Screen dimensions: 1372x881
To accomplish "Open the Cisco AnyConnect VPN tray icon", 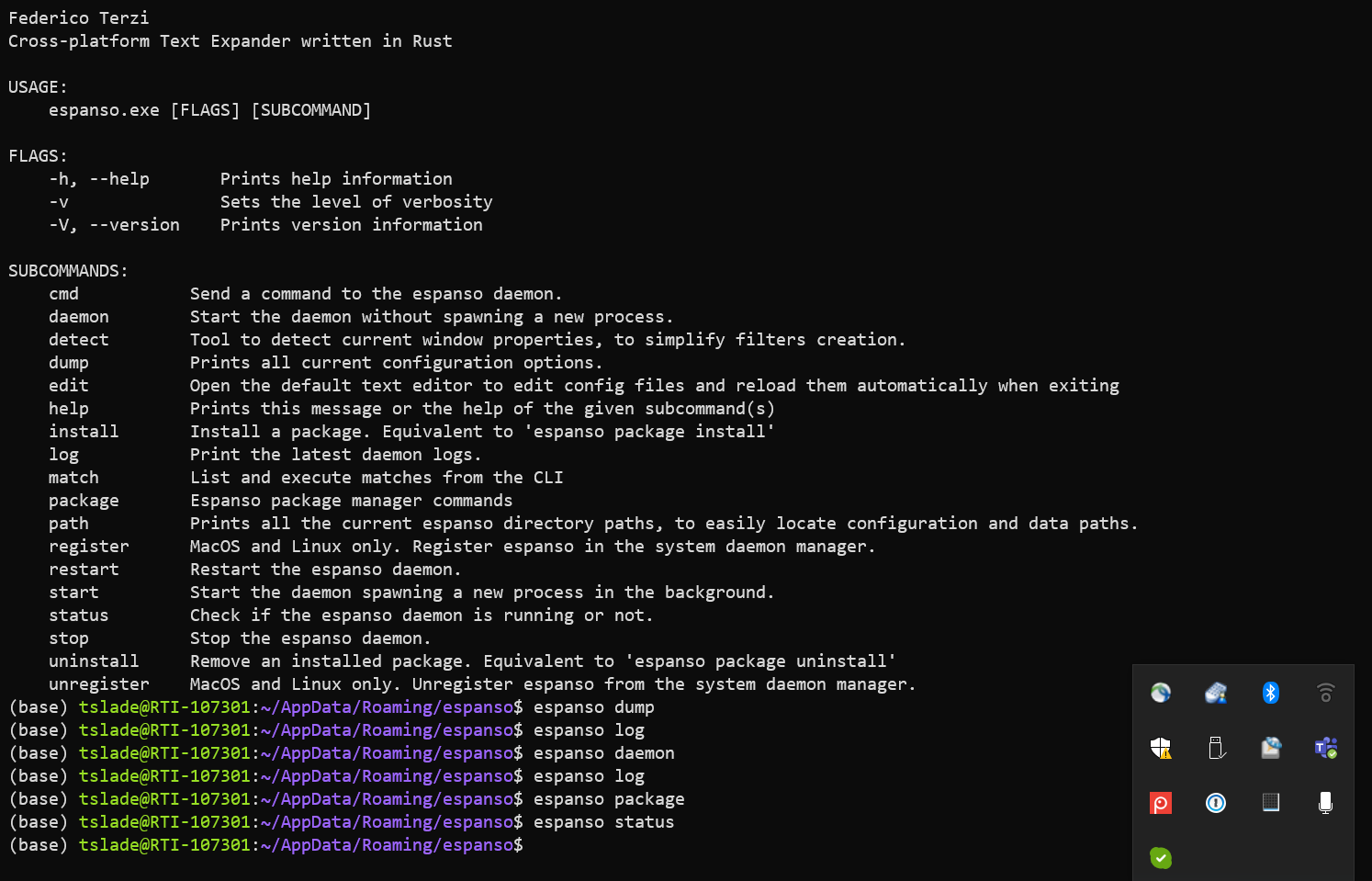I will 1161,693.
